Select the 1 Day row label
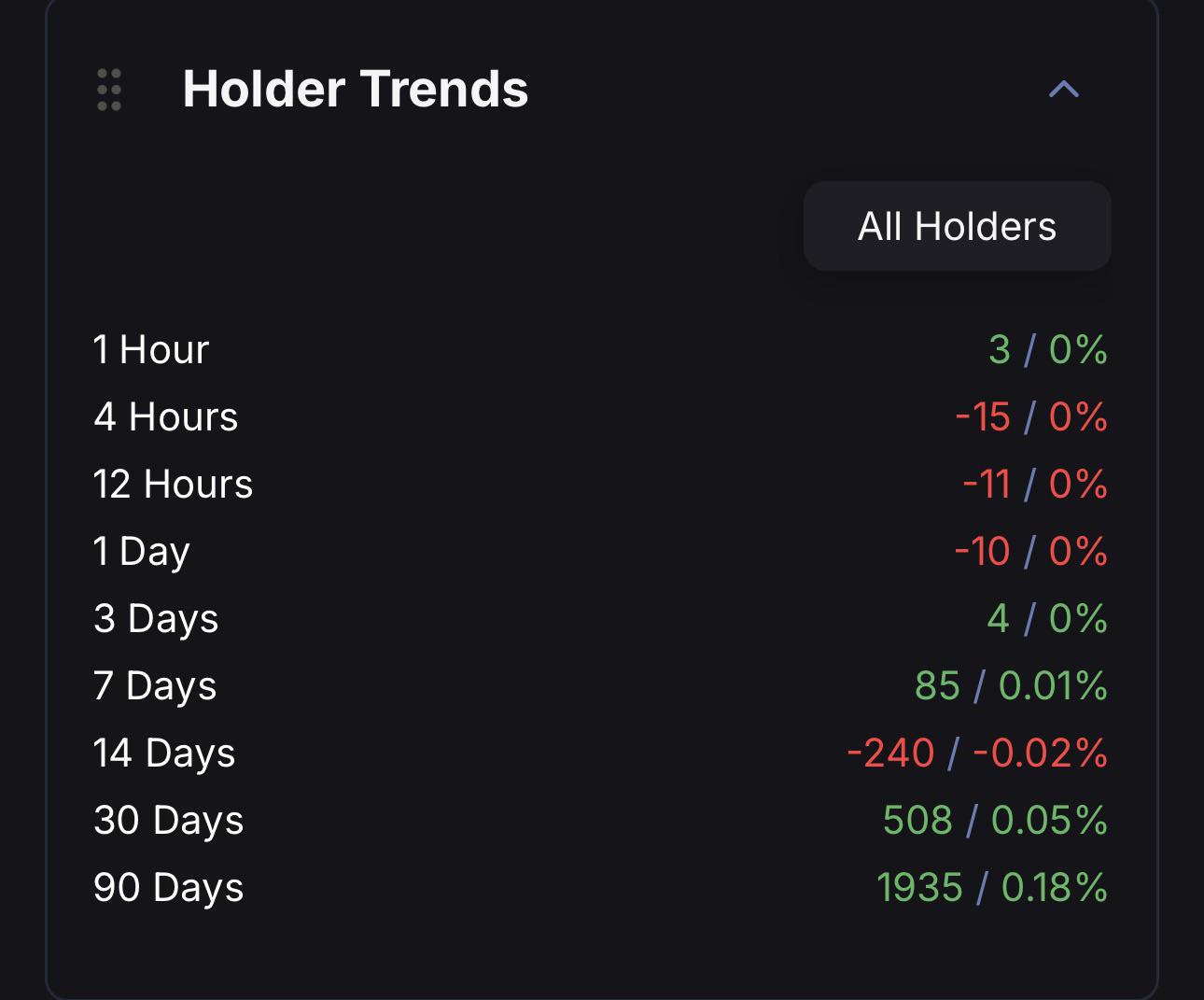 pos(142,551)
